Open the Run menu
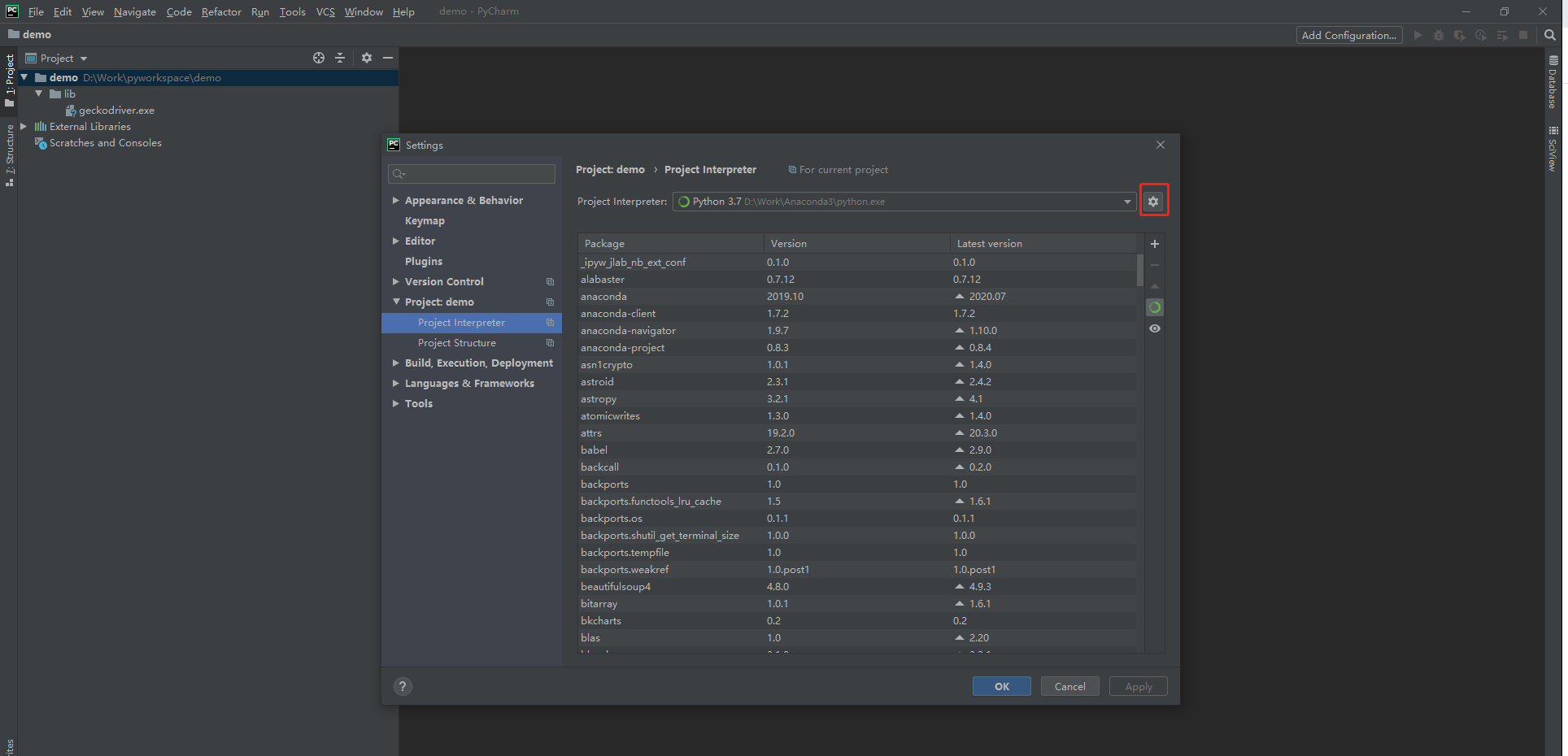This screenshot has width=1568, height=756. 260,11
